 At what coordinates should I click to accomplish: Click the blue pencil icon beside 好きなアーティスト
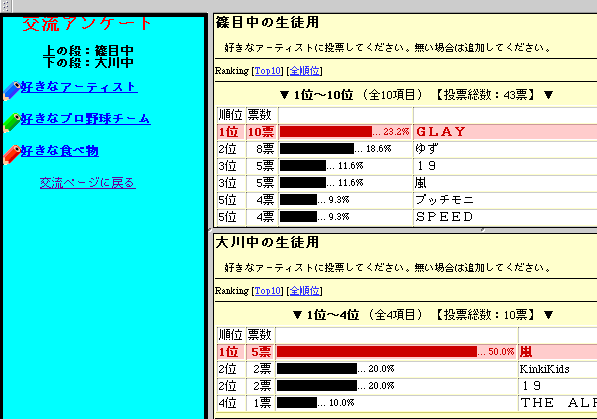[11, 91]
